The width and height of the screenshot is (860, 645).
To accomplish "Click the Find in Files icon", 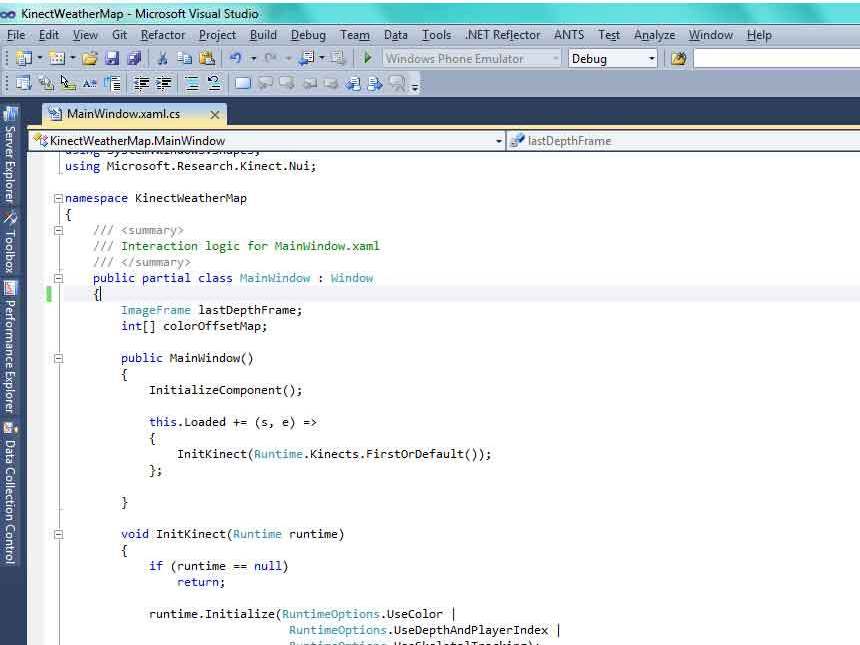I will 678,58.
